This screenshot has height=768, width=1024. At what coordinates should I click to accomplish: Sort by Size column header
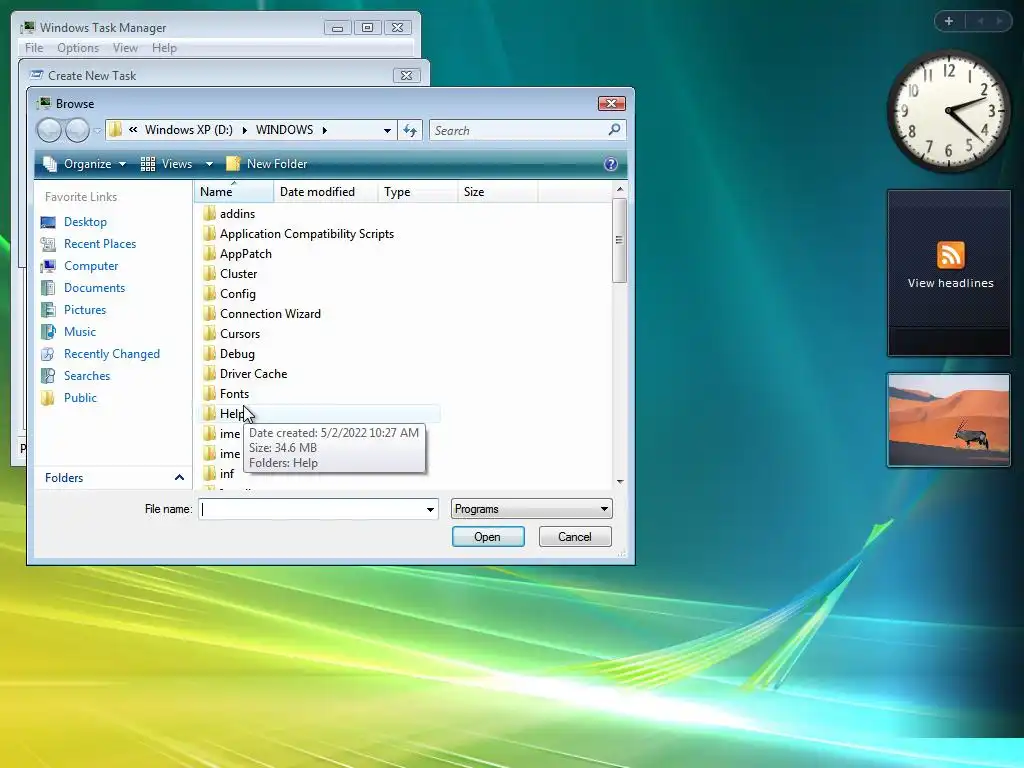tap(498, 191)
